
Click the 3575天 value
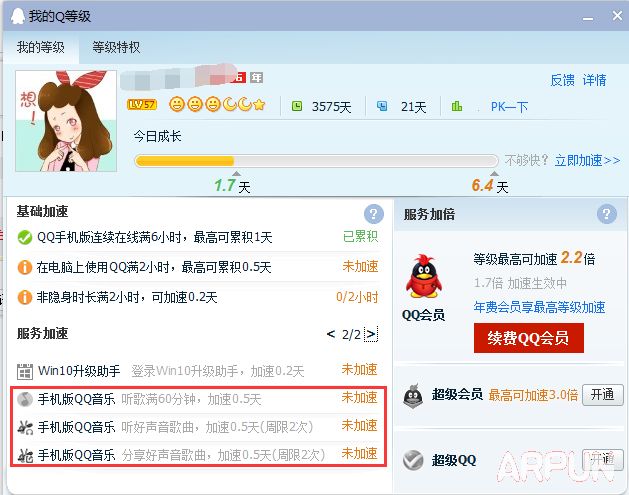(331, 107)
